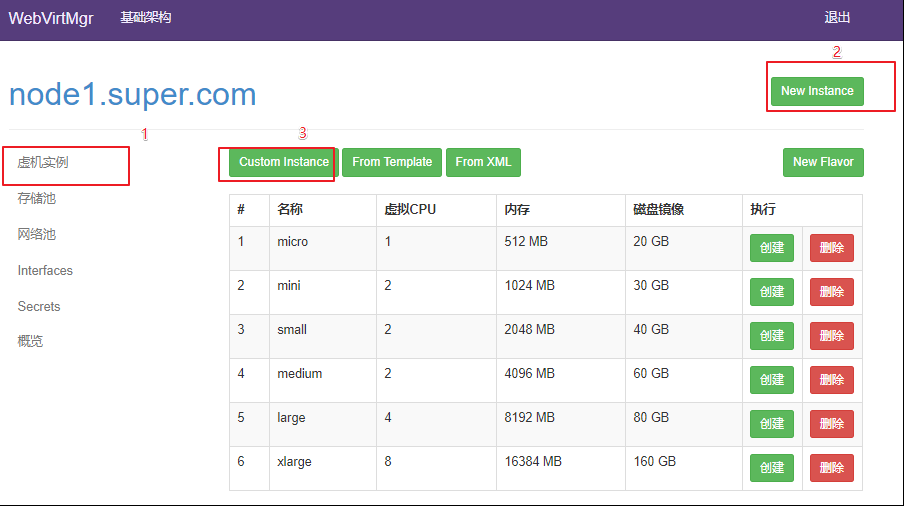The width and height of the screenshot is (904, 506).
Task: Click the New Flavor button
Action: (x=823, y=162)
